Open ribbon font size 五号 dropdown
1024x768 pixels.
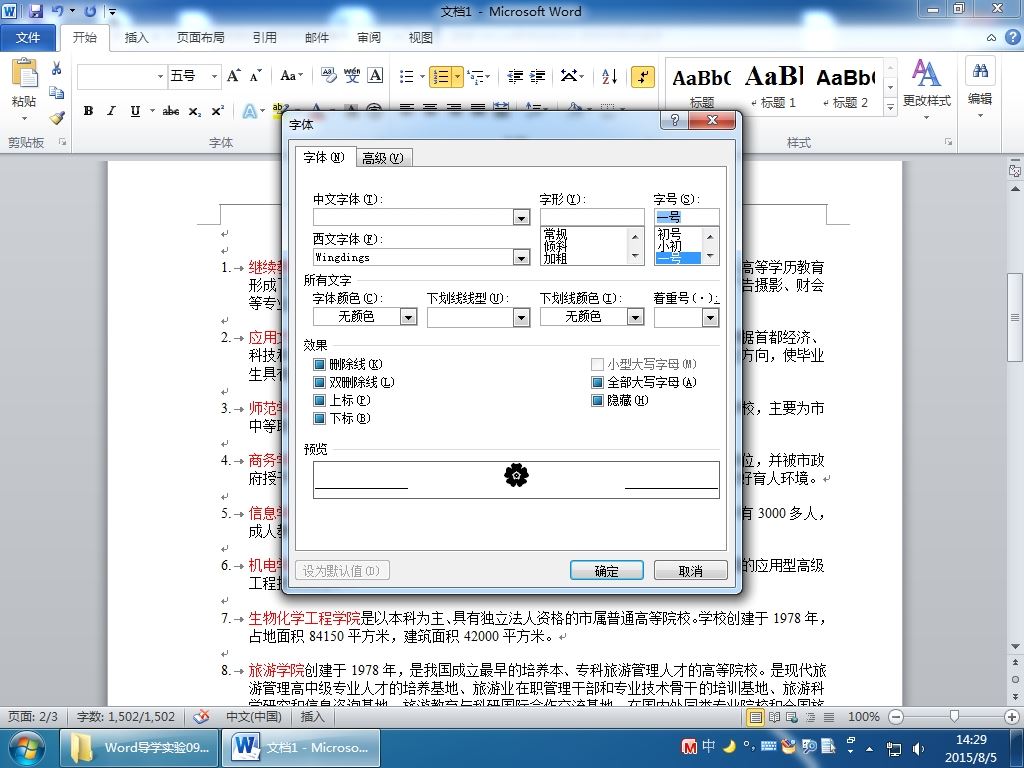(x=214, y=76)
